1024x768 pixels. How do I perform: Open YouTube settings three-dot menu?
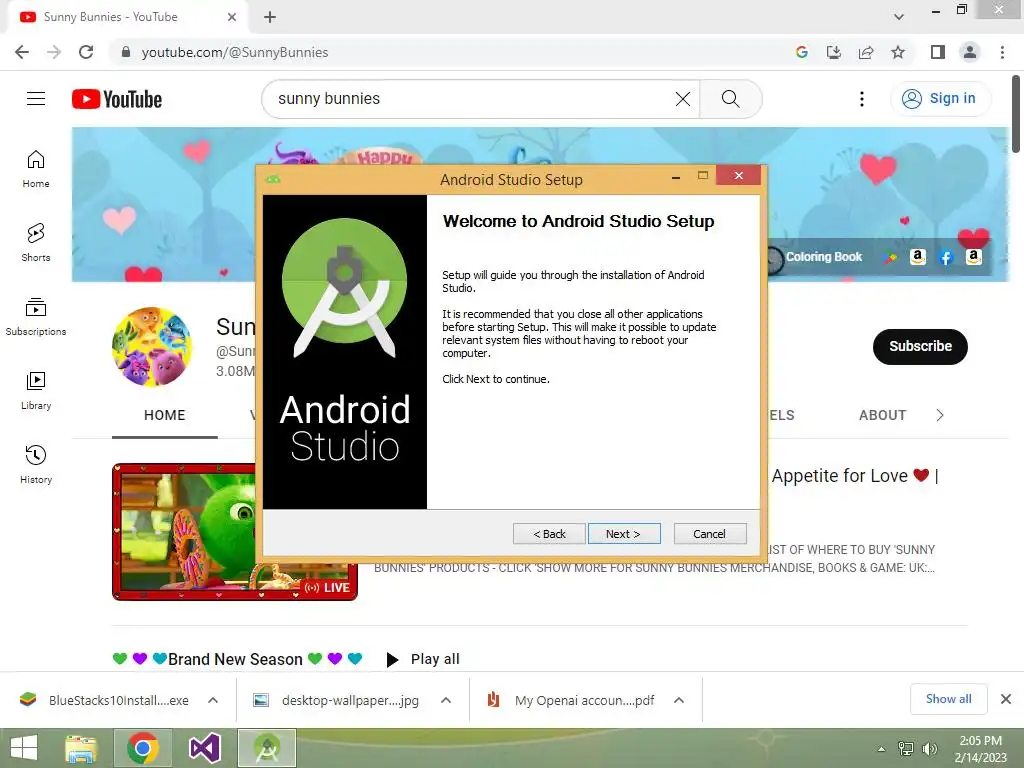tap(862, 99)
